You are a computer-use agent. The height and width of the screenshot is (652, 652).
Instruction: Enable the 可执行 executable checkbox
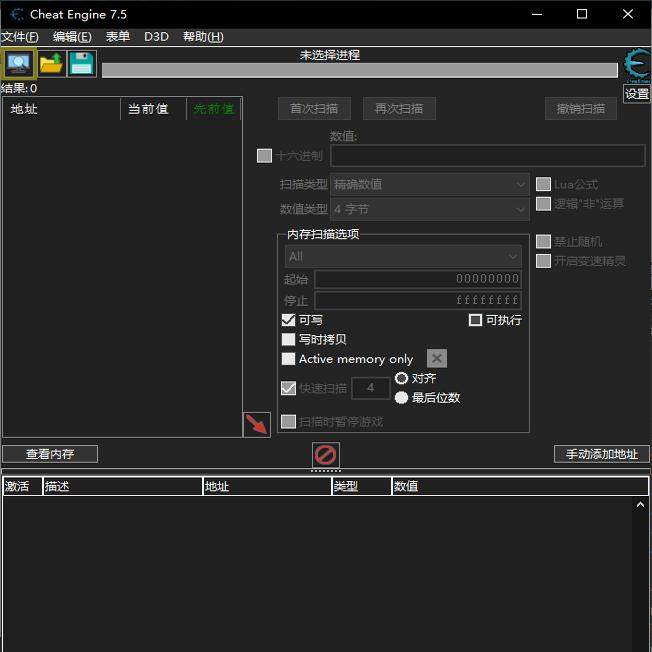pos(476,320)
